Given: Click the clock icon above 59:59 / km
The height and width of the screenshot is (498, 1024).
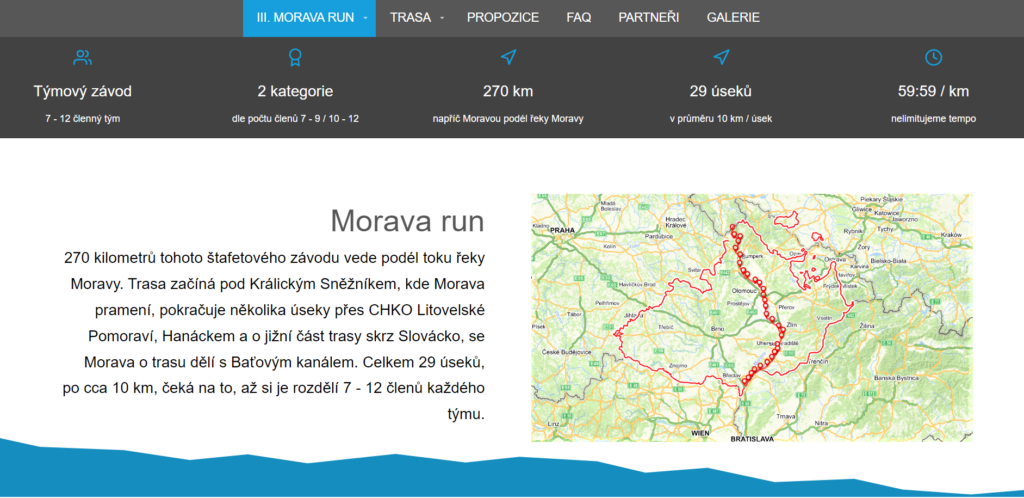Looking at the screenshot, I should click(934, 57).
